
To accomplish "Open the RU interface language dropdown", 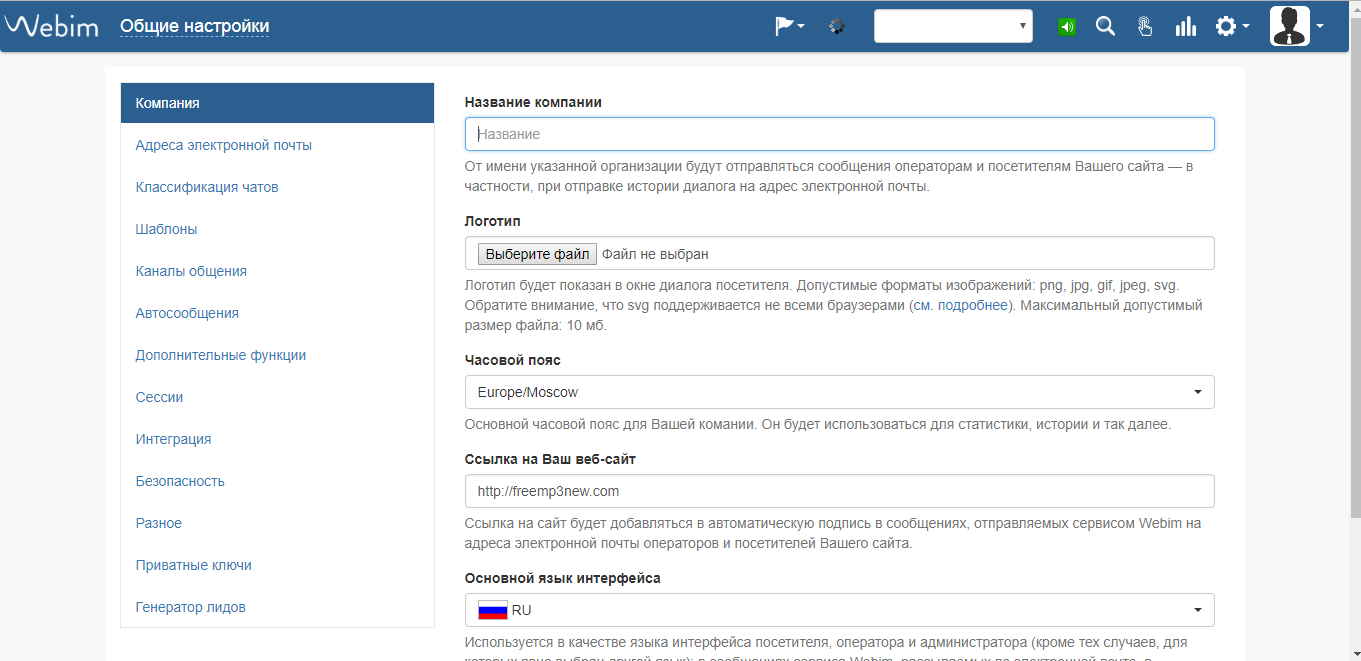I will point(839,609).
